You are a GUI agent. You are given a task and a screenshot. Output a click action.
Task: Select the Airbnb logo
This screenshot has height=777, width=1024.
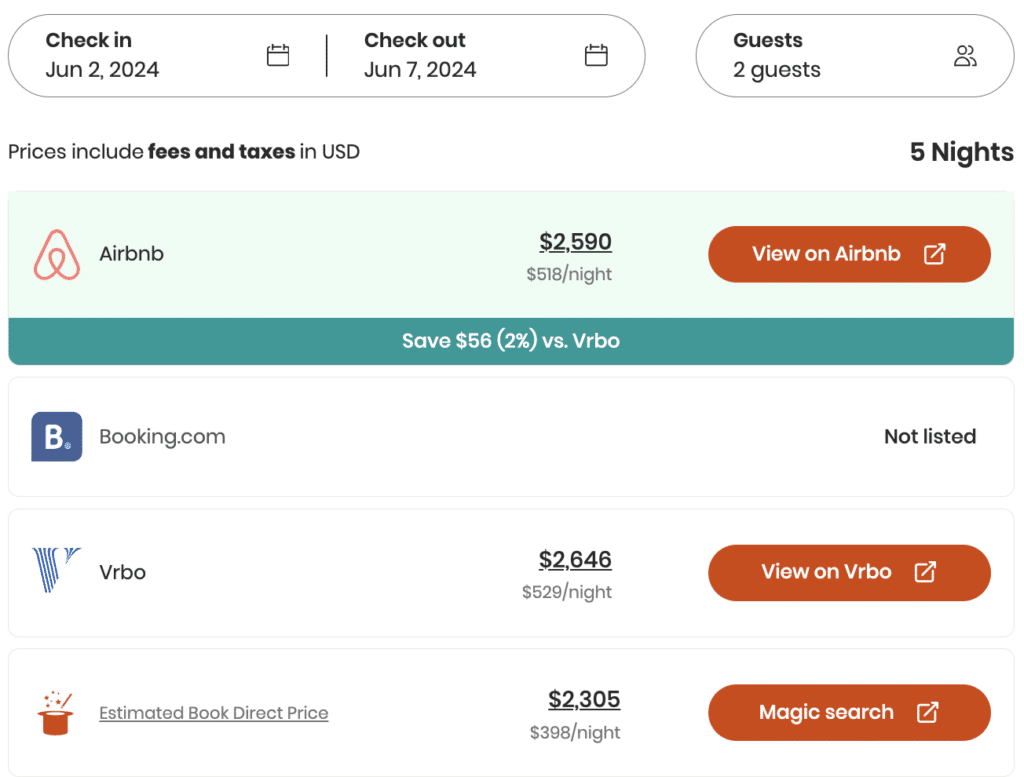[x=57, y=254]
